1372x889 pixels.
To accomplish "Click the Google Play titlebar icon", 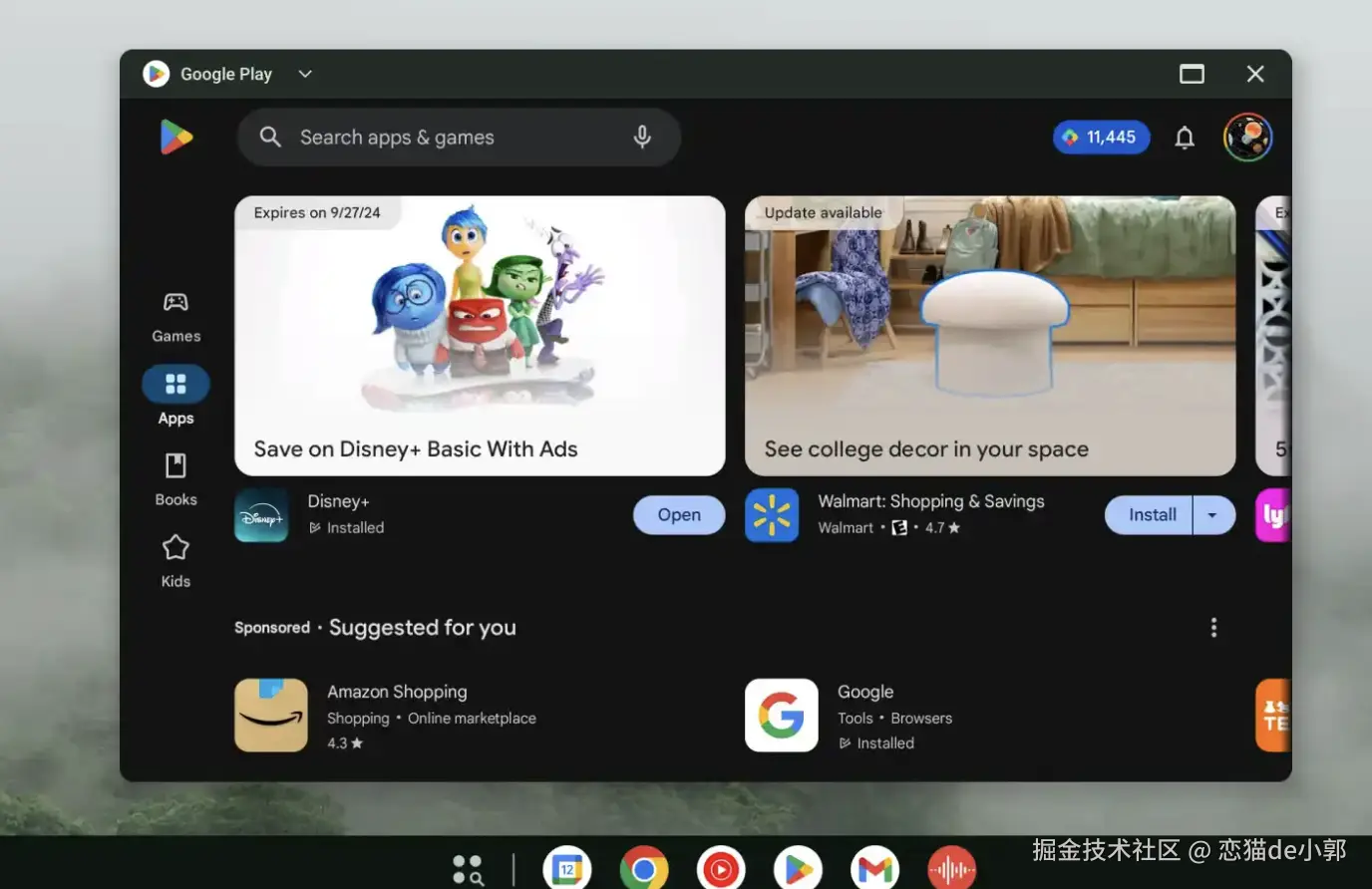I will 156,74.
